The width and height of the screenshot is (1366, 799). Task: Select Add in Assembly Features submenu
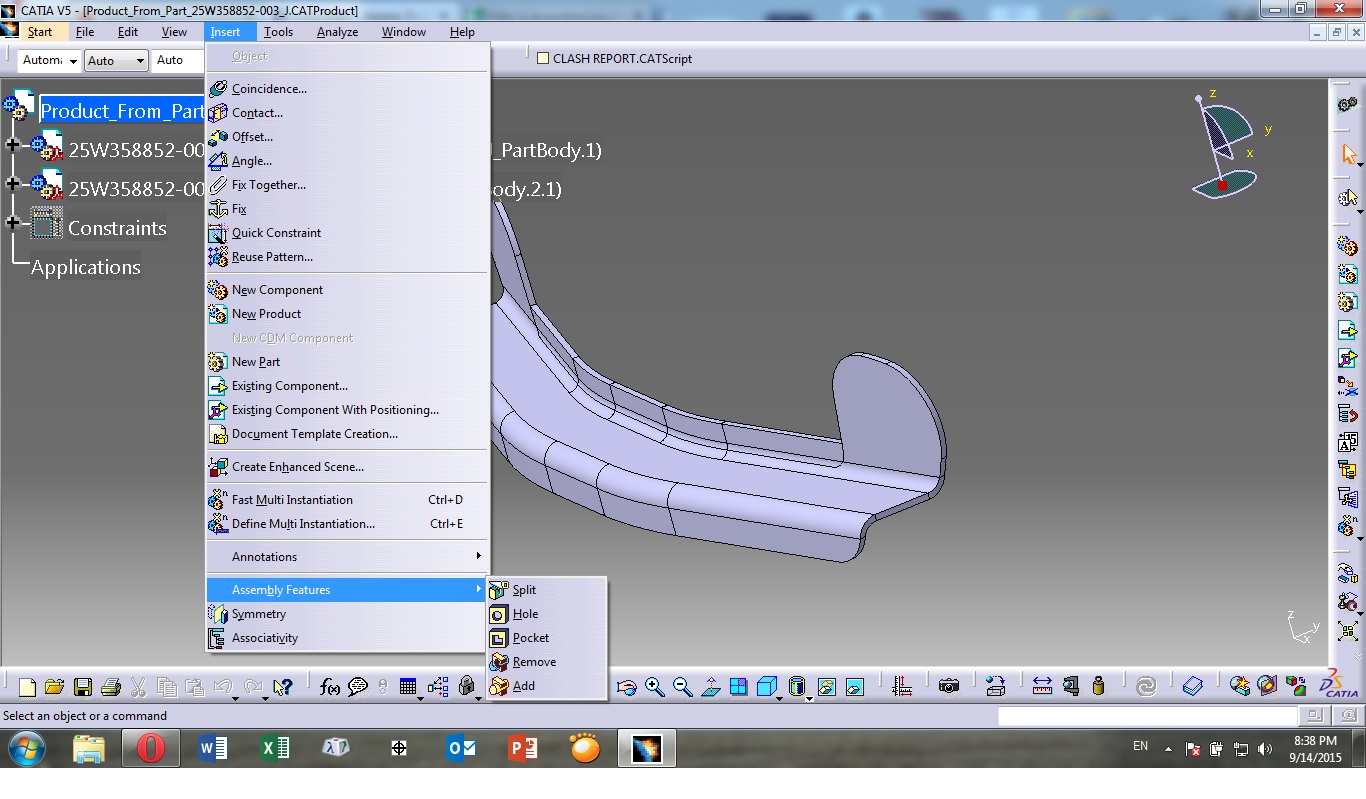pos(546,685)
